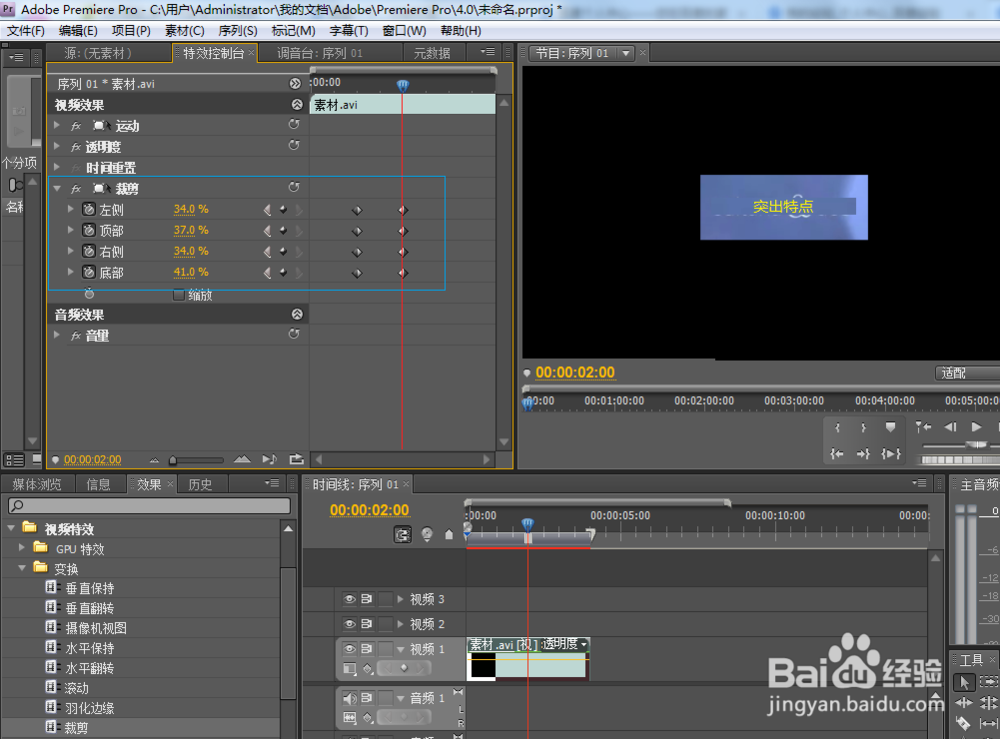The height and width of the screenshot is (739, 1000).
Task: Toggle 视频 3 track visibility eye
Action: pyautogui.click(x=349, y=599)
